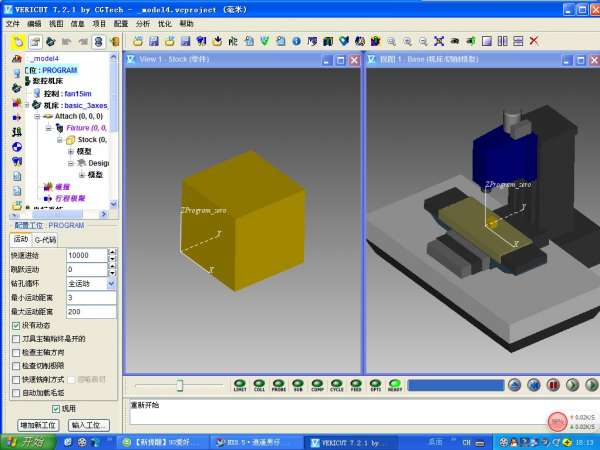This screenshot has height=450, width=600.
Task: Enable the 检查主轴方向 checkbox
Action: [16, 353]
